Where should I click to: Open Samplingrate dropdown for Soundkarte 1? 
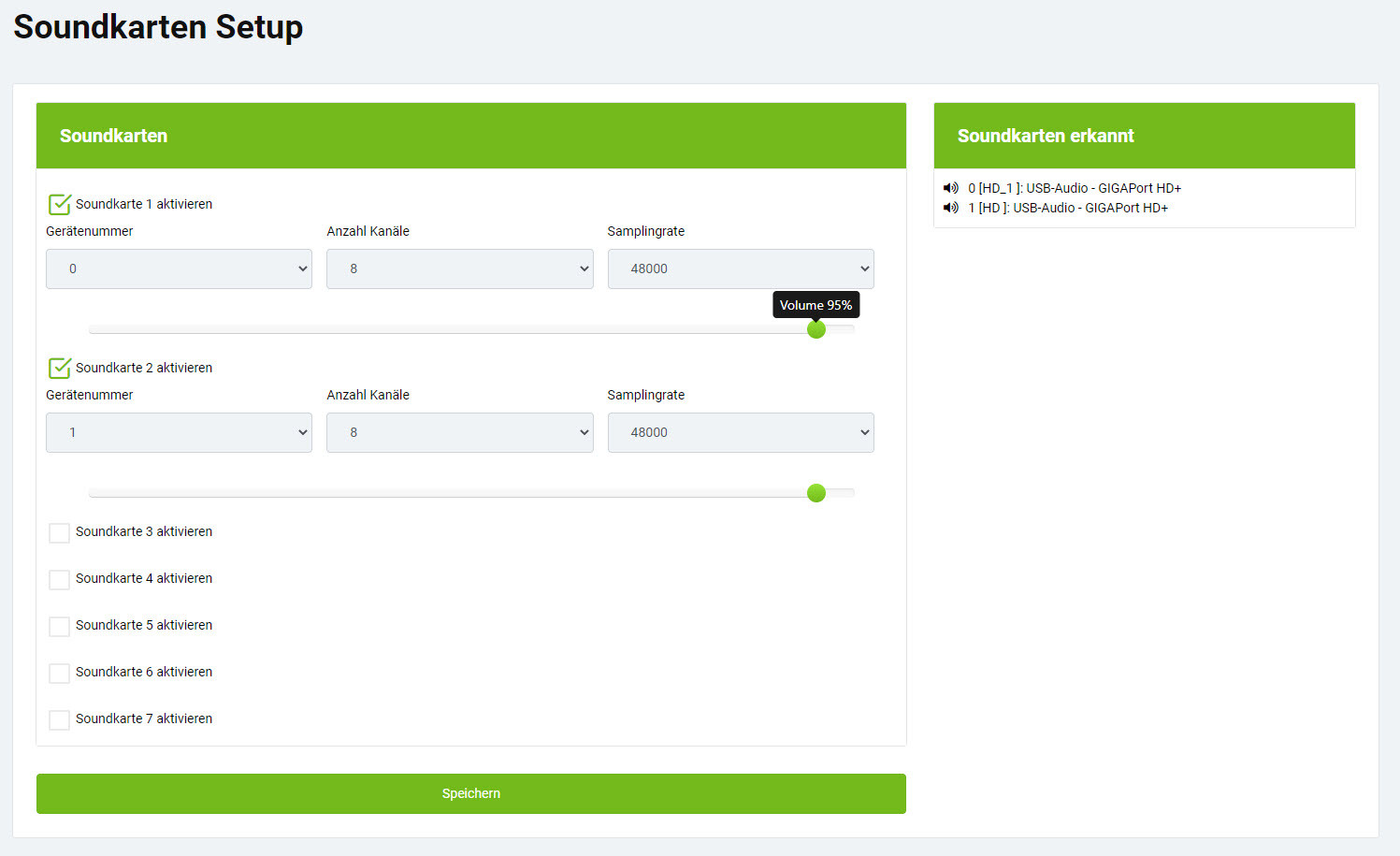coord(741,268)
